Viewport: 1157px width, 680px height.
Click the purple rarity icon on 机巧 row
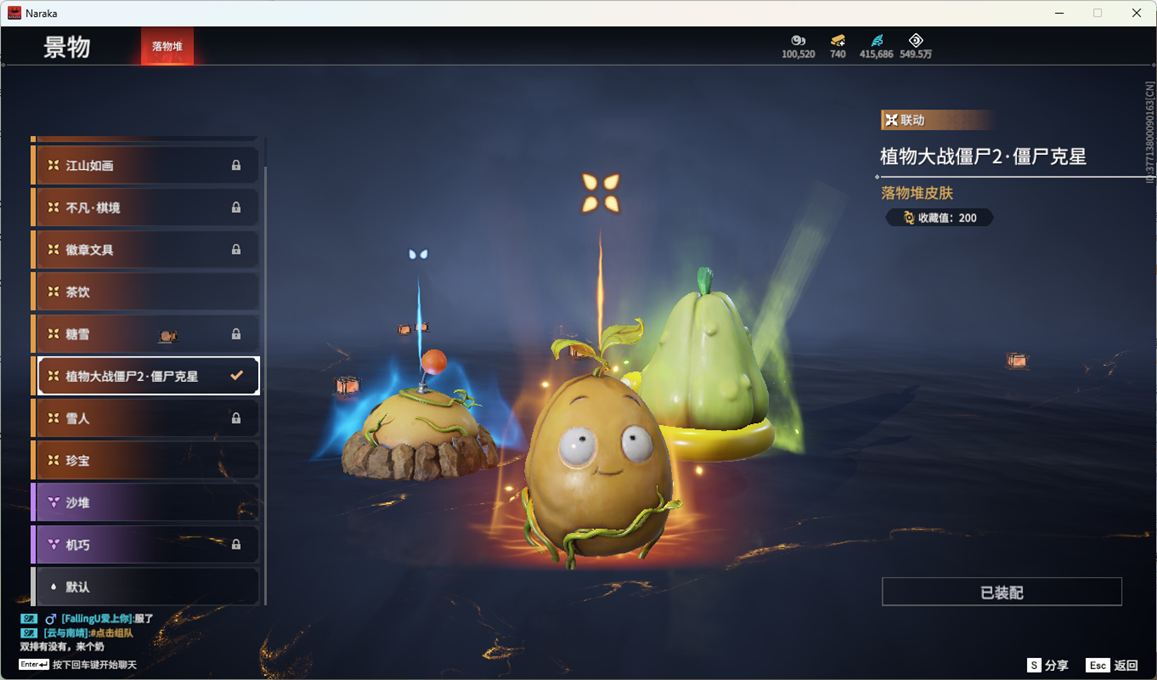53,544
